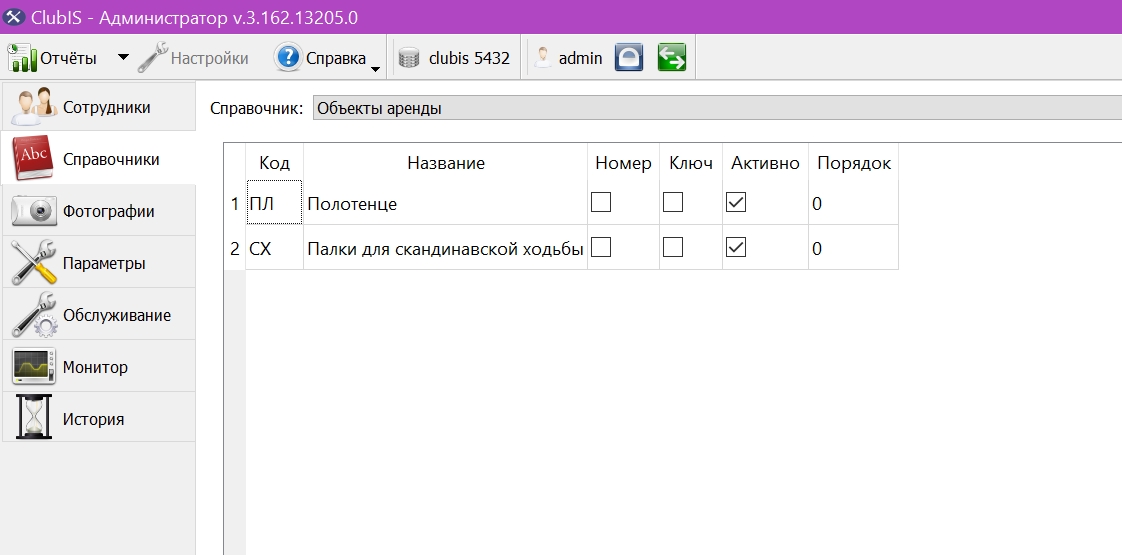Switch to the Справочники section label
The height and width of the screenshot is (555, 1122).
[111, 159]
